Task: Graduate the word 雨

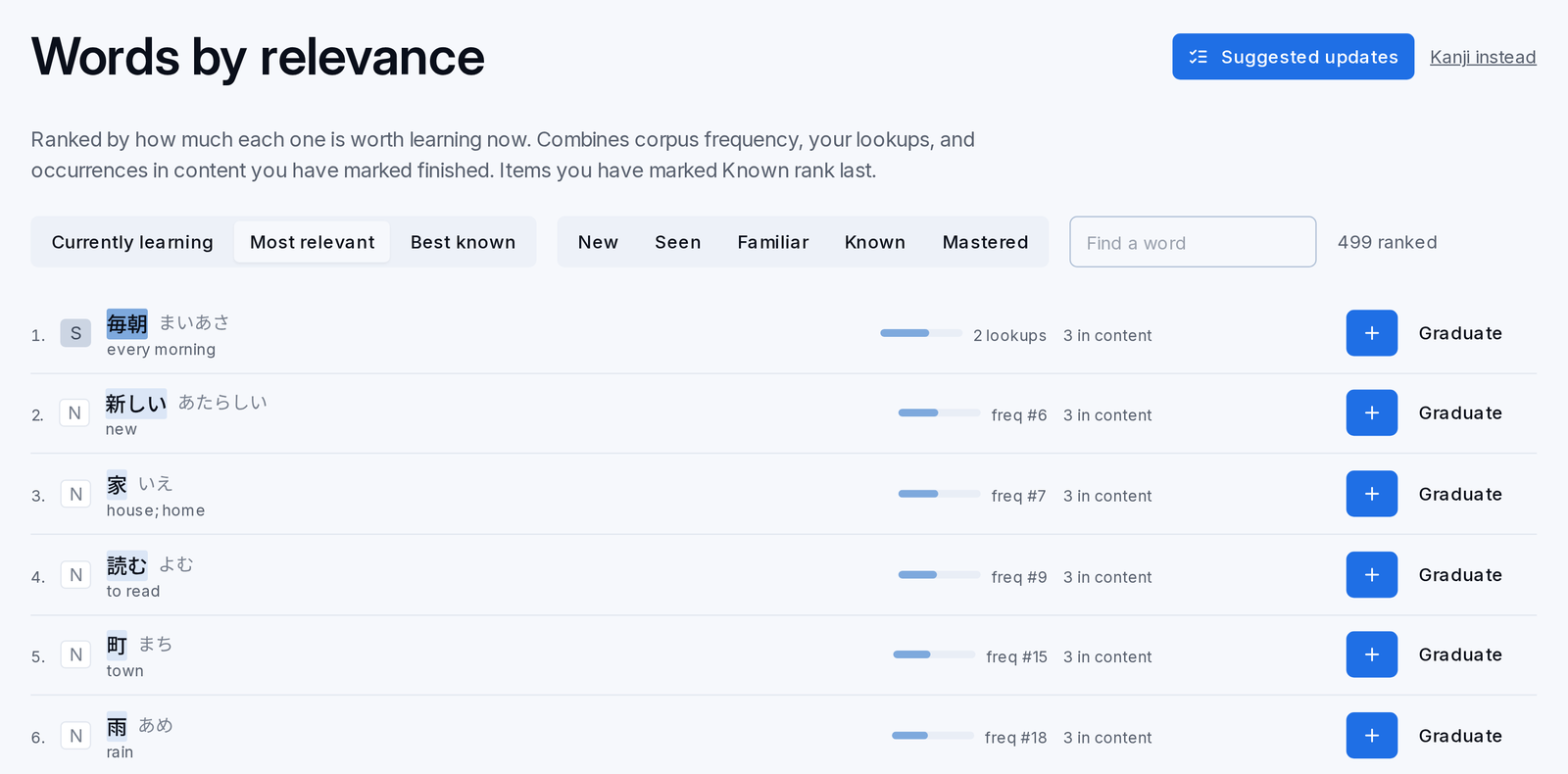Action: coord(1460,735)
